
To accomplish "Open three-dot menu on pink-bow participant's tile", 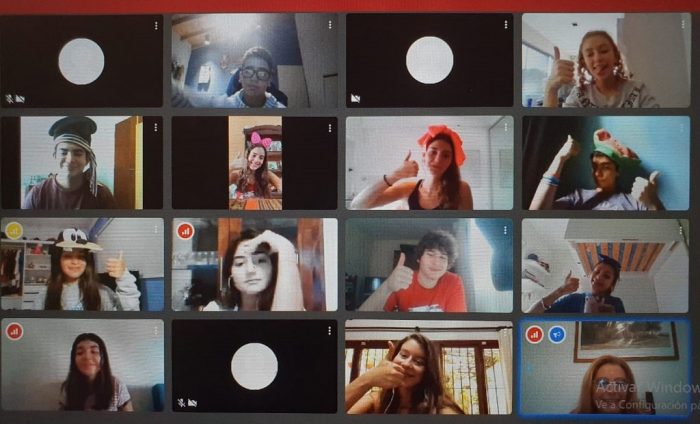I will (329, 127).
